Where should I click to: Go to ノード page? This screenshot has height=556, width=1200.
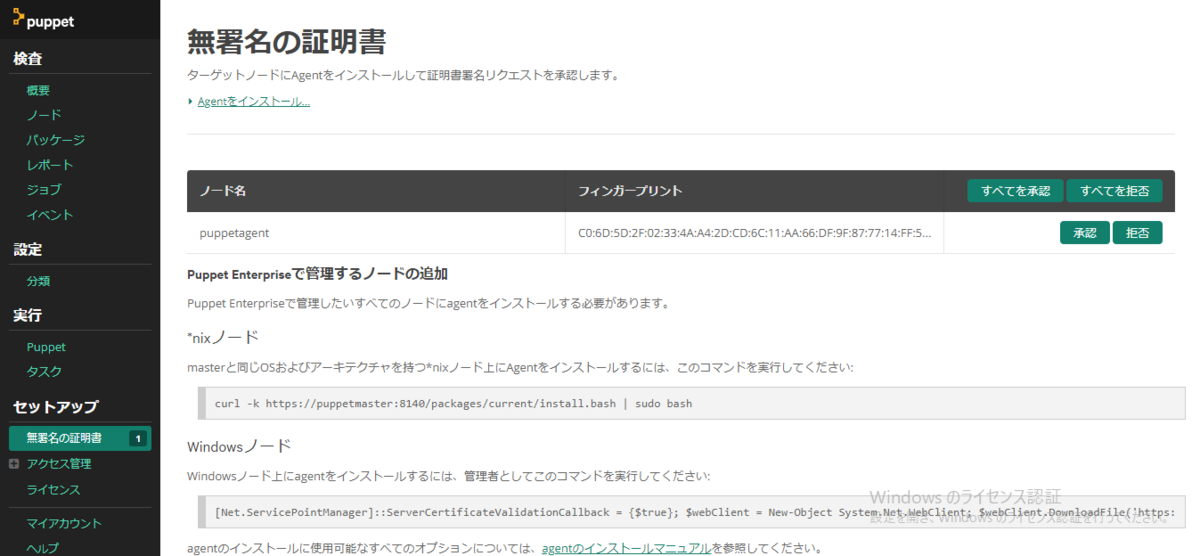[x=44, y=115]
